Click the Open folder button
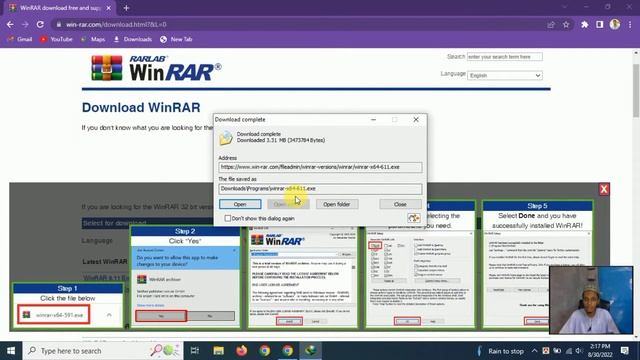The height and width of the screenshot is (360, 640). [x=336, y=204]
